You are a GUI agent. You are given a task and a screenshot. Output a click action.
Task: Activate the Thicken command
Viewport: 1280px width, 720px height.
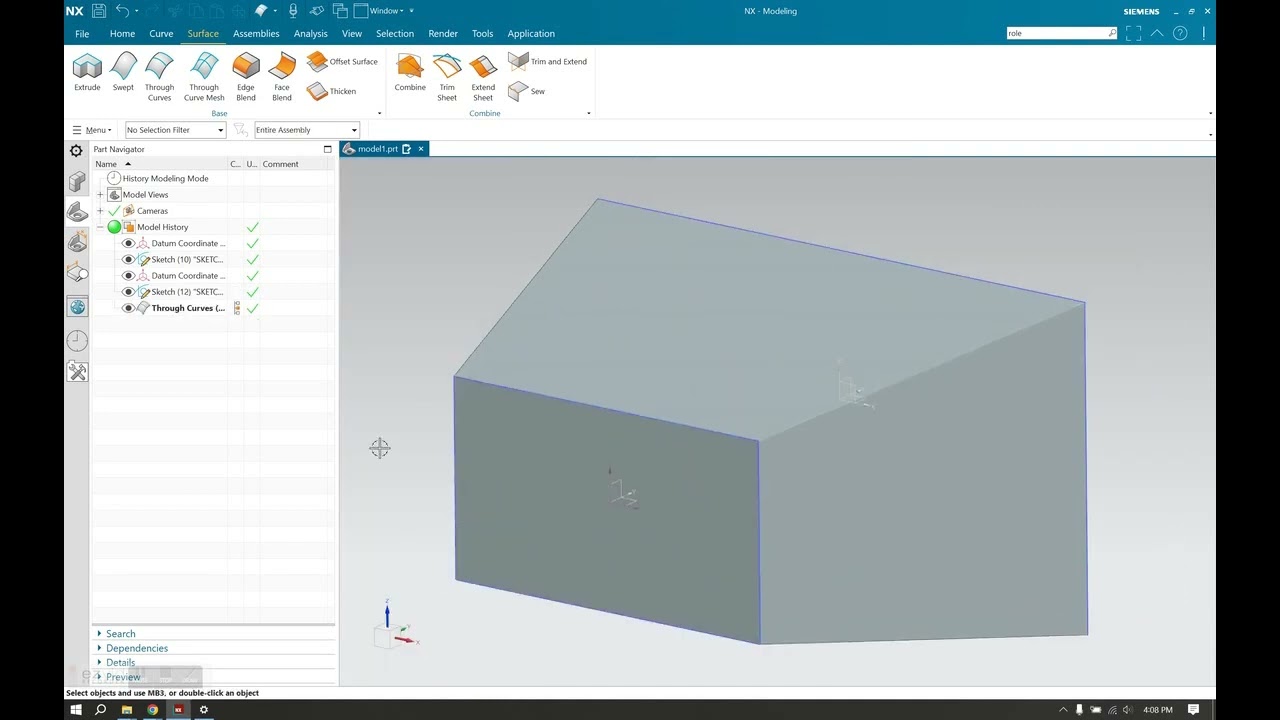[332, 91]
